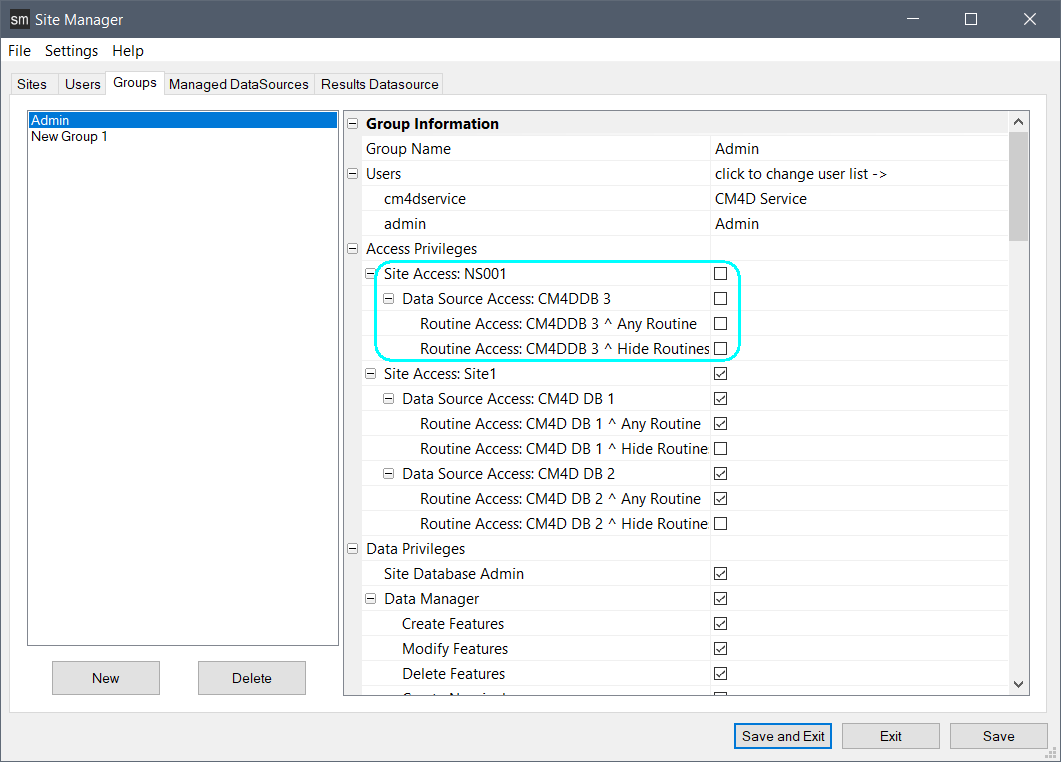Collapse the Site Access: NS001 node
Viewport: 1061px width, 762px height.
(x=370, y=274)
